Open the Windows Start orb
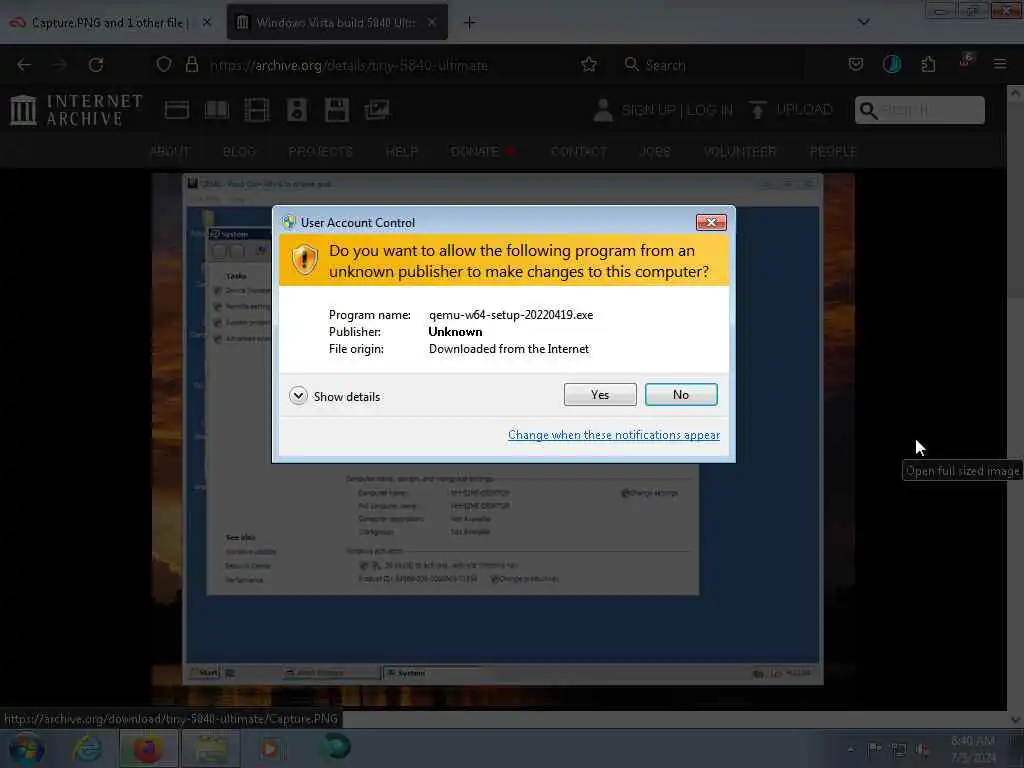The image size is (1024, 768). pos(26,749)
